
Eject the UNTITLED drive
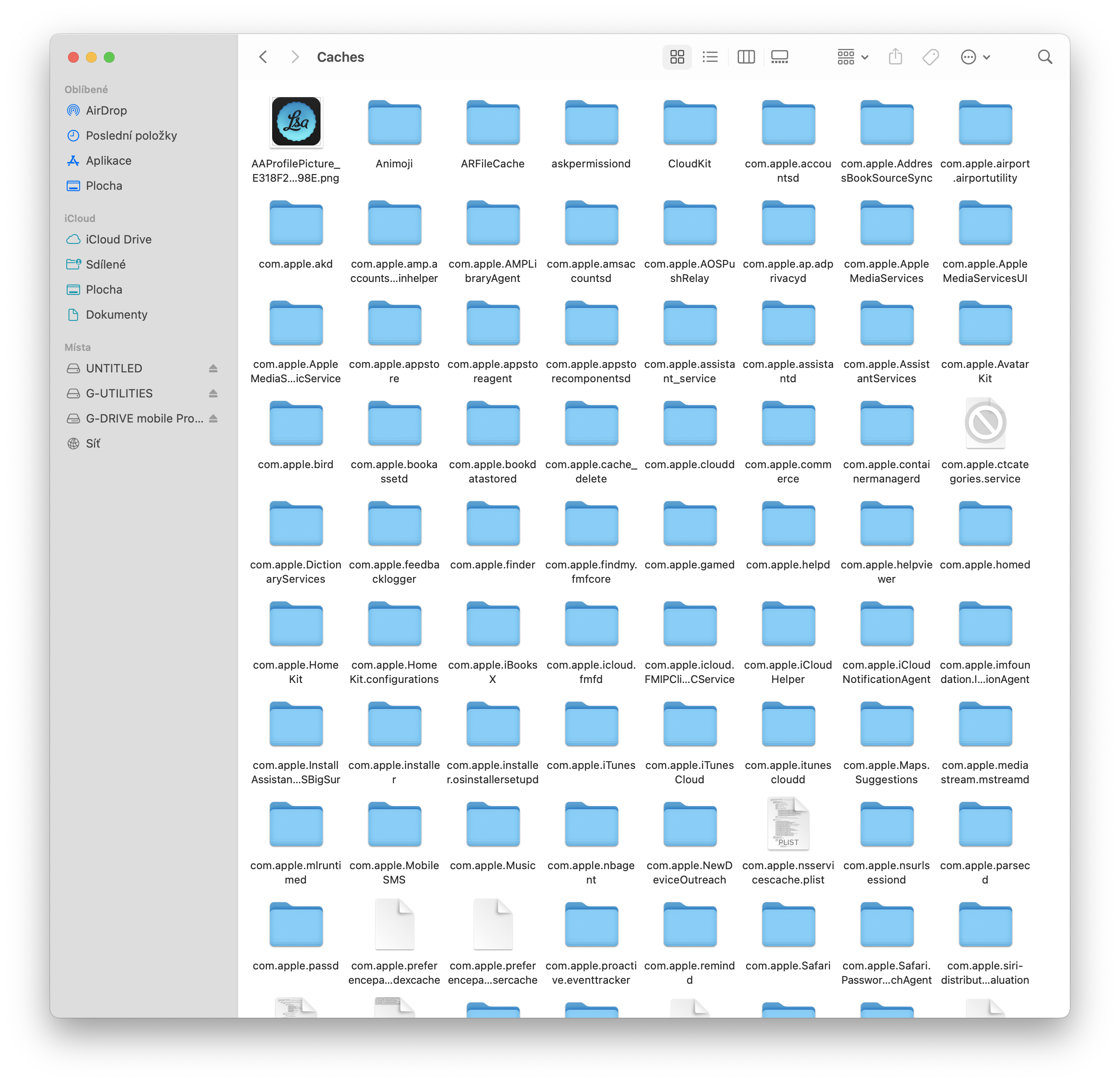213,369
